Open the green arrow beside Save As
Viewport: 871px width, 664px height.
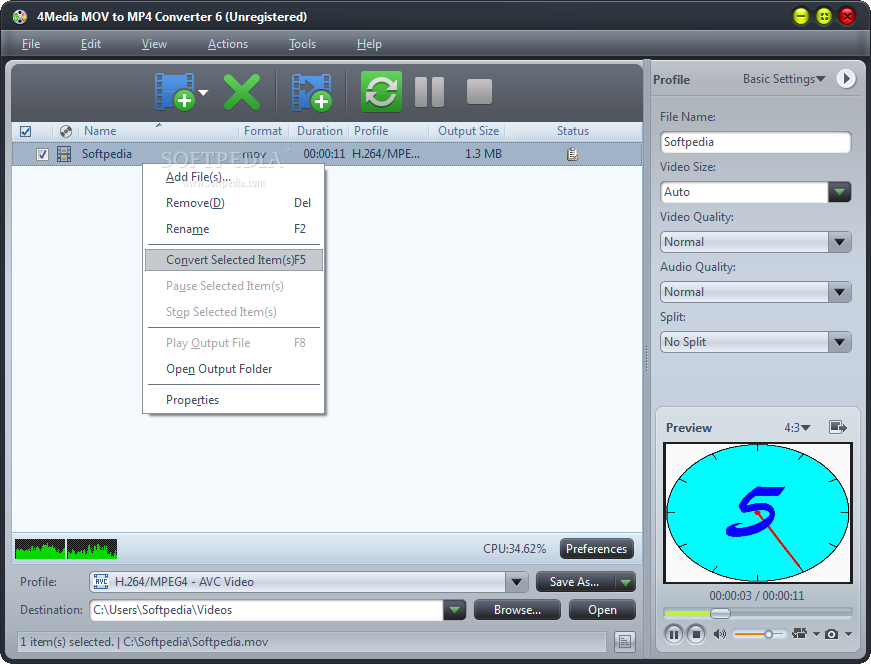pyautogui.click(x=625, y=582)
